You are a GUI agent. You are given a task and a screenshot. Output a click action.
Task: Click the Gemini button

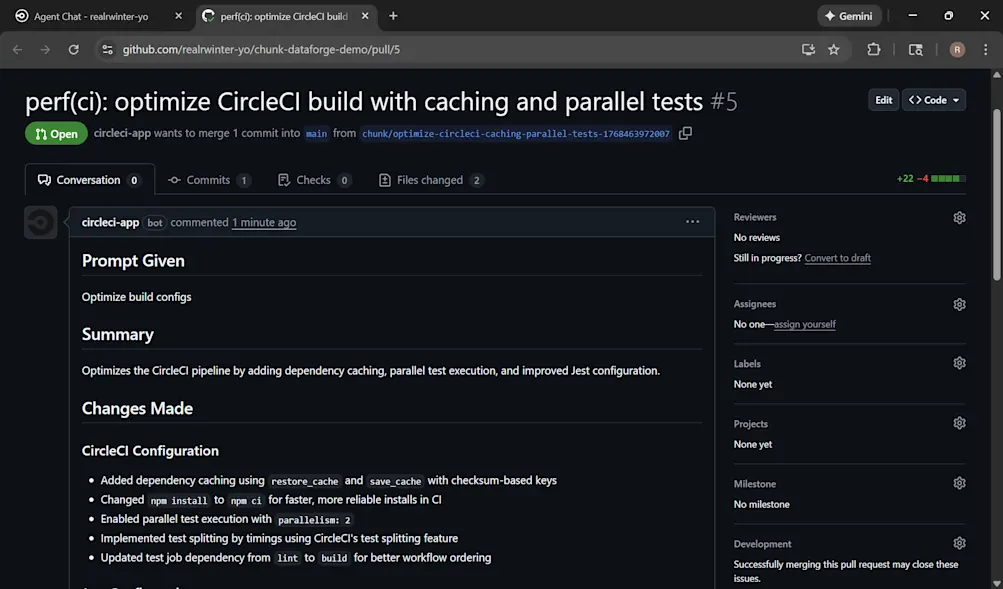pyautogui.click(x=849, y=16)
